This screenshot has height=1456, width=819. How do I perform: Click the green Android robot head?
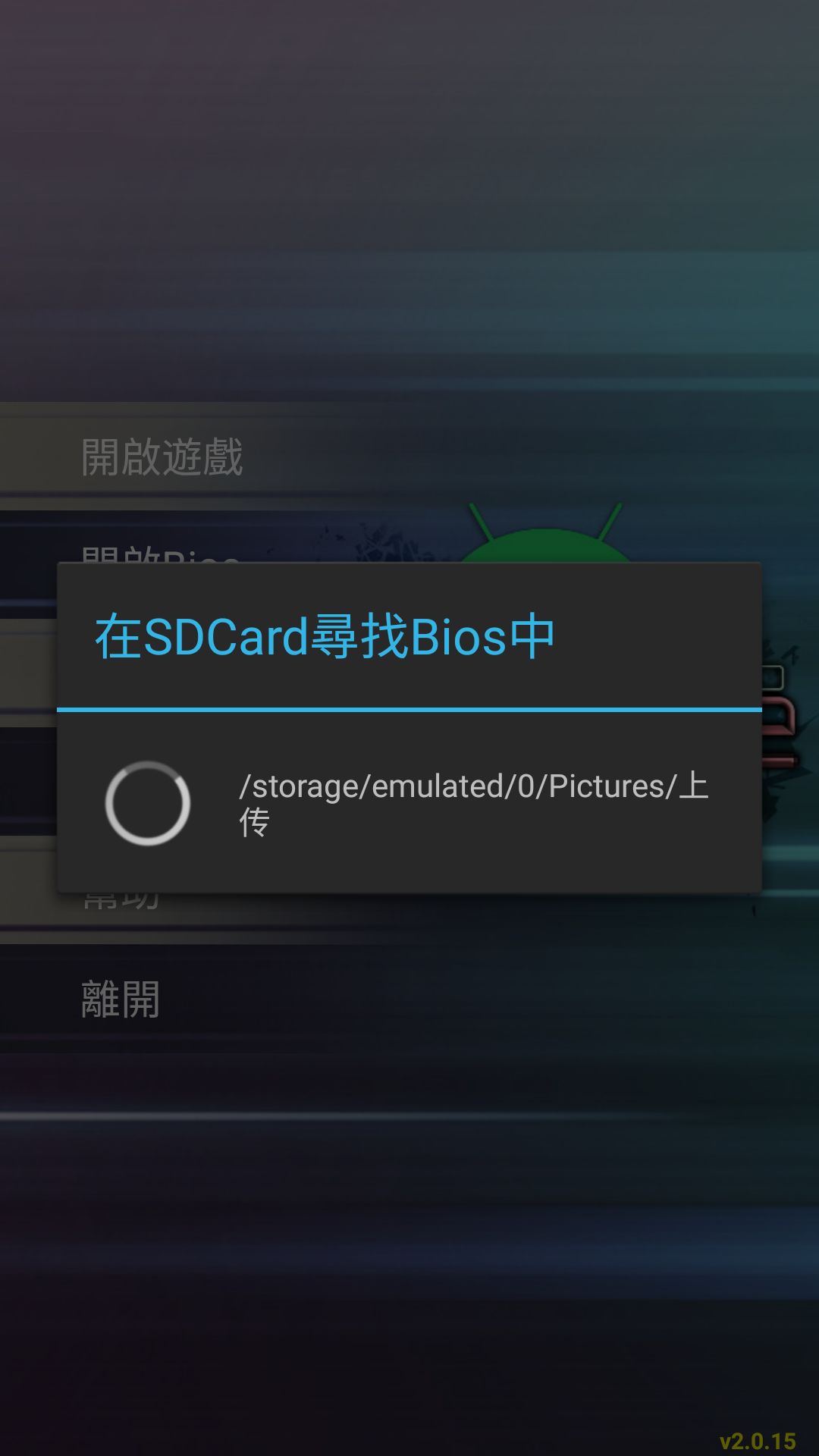pos(544,546)
